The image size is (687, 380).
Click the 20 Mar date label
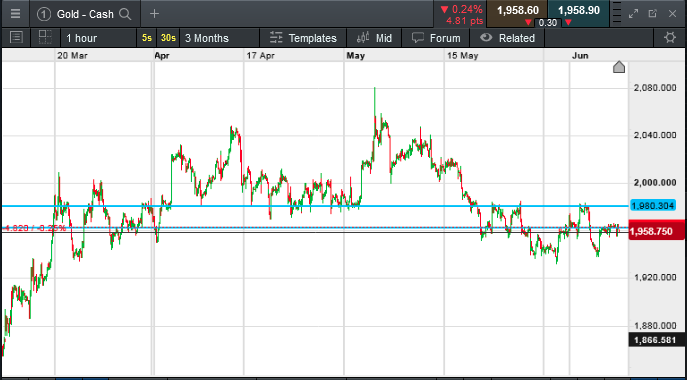[x=72, y=56]
